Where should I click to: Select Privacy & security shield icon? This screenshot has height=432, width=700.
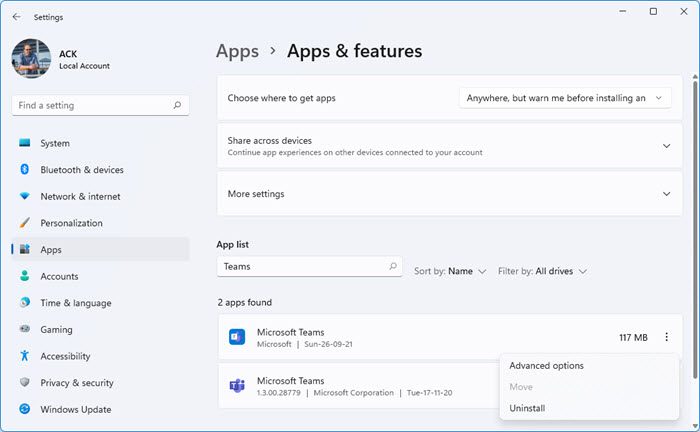(25, 383)
